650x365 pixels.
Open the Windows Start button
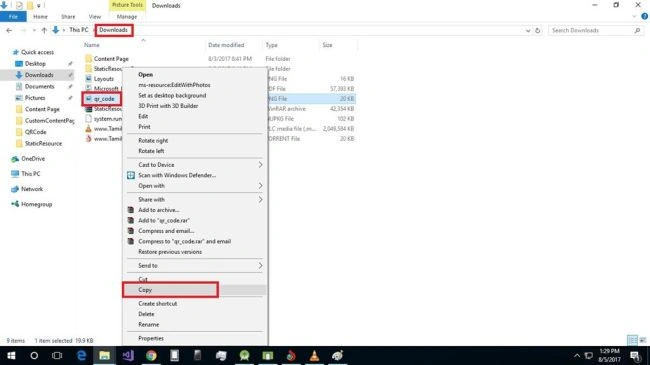tap(11, 355)
